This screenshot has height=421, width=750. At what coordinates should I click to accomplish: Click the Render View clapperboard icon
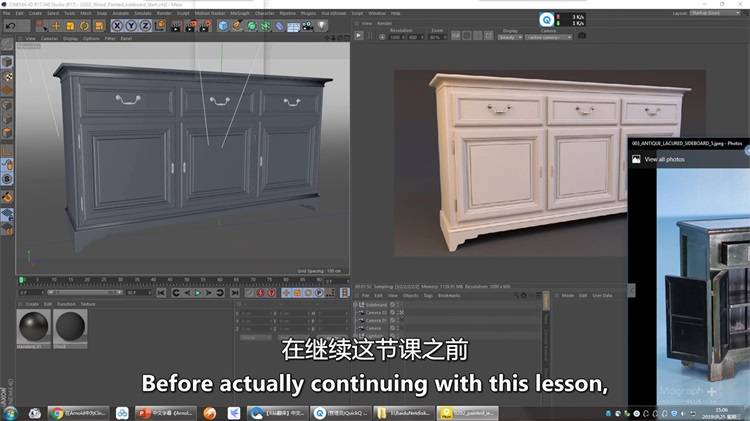(175, 25)
